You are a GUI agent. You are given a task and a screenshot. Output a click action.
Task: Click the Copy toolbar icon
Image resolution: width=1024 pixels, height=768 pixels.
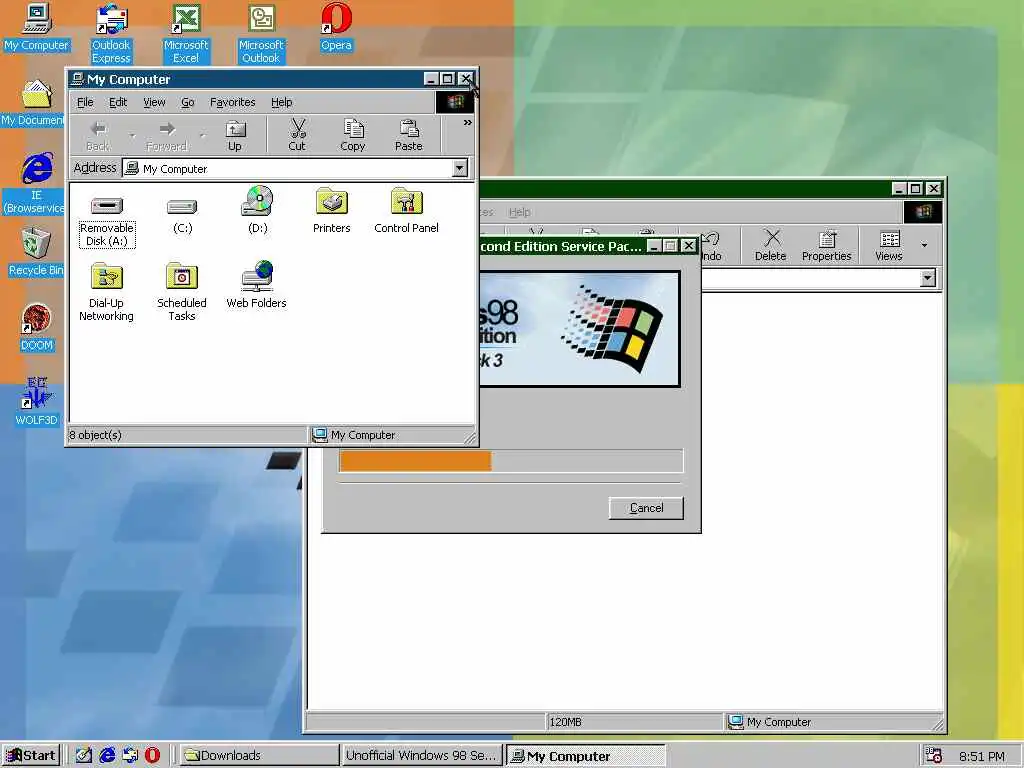353,136
